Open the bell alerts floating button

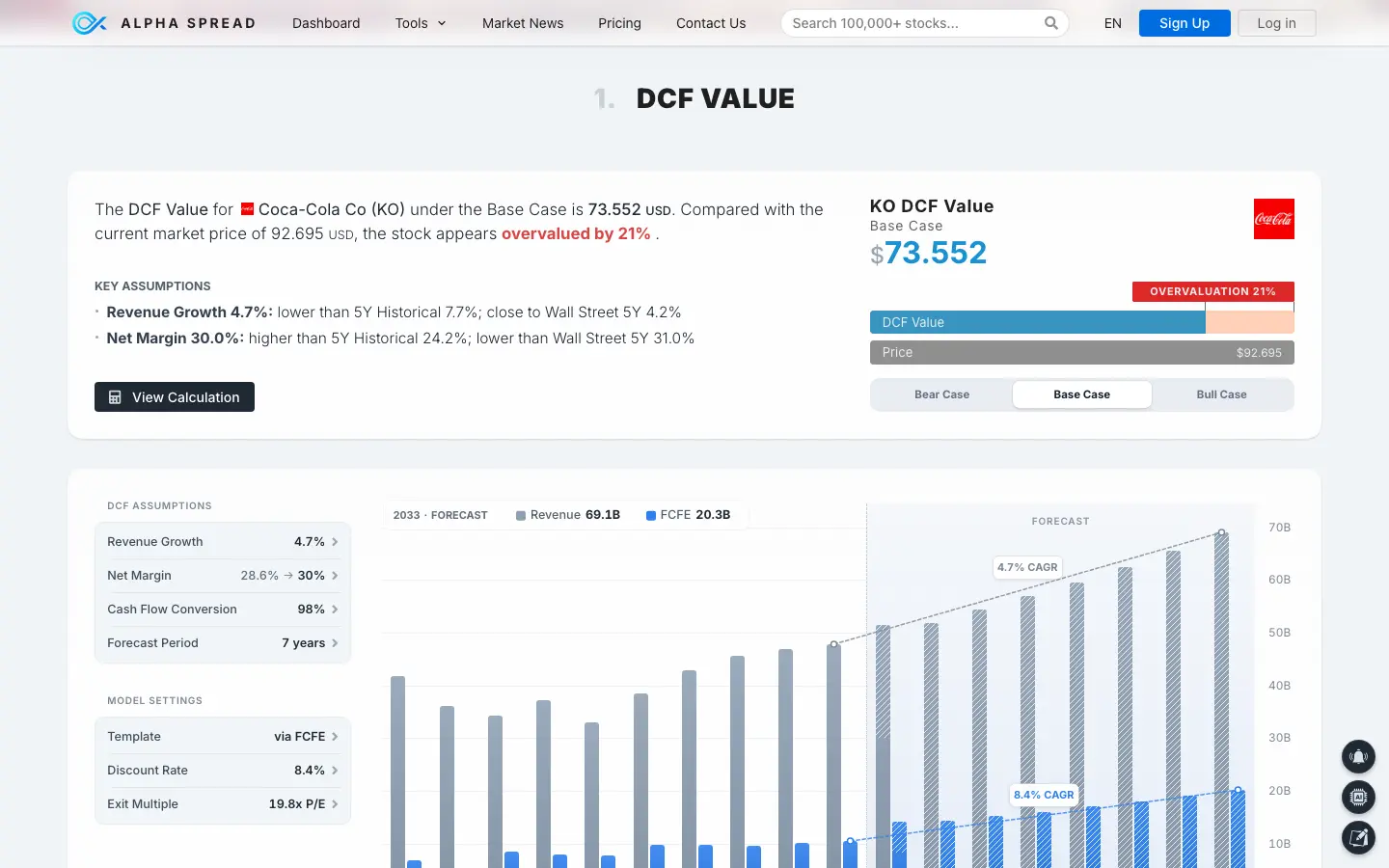click(x=1358, y=757)
